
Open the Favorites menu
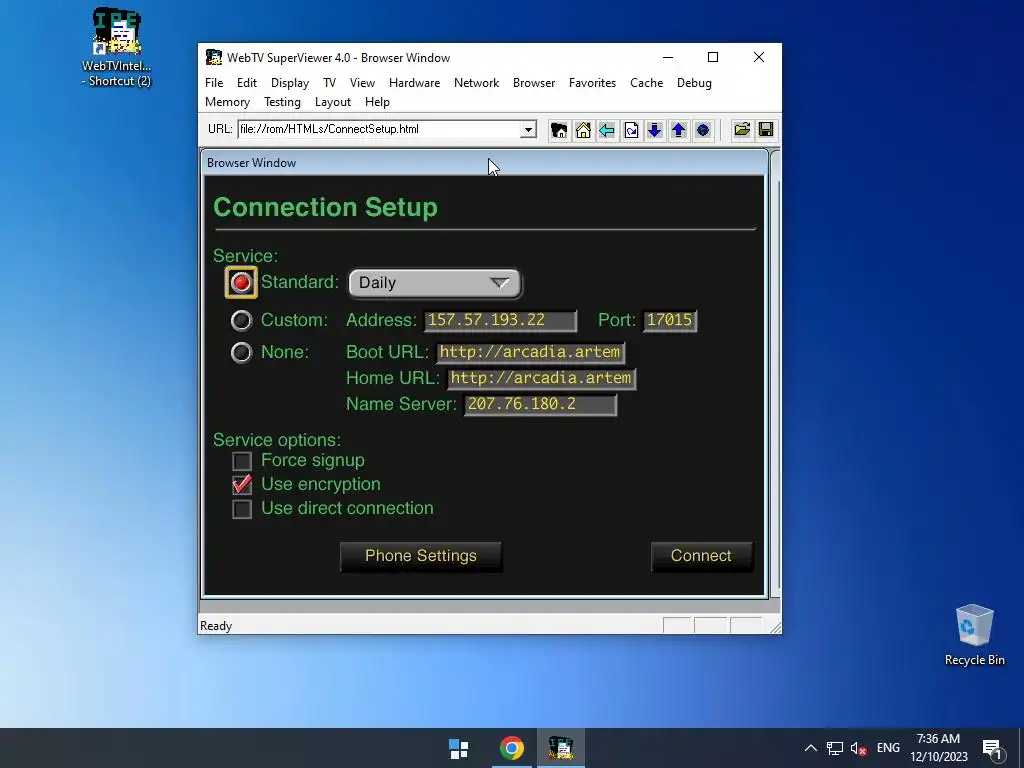[592, 83]
